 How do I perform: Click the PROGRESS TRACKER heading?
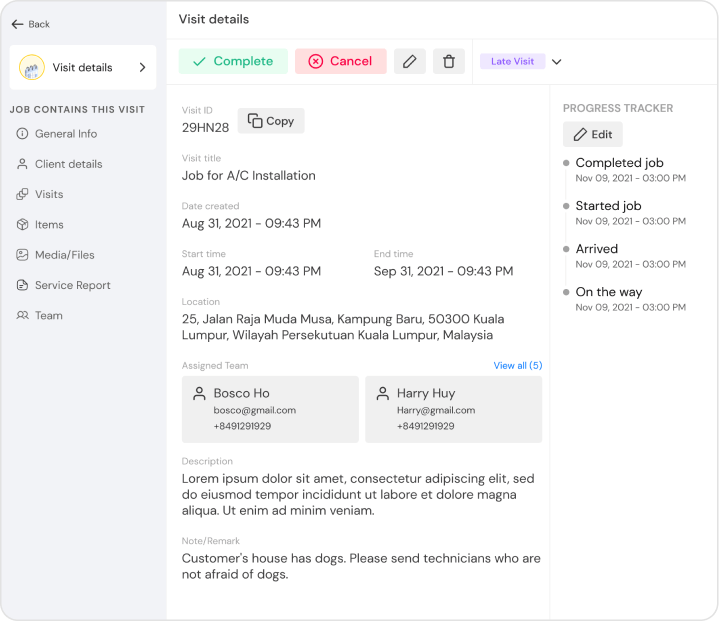tap(618, 108)
